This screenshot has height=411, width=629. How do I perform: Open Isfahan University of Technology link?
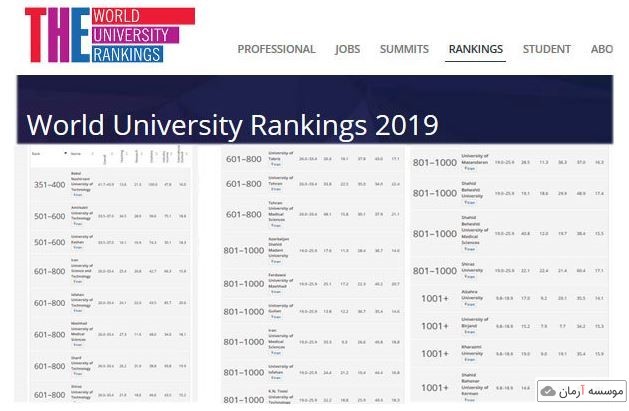pos(82,300)
